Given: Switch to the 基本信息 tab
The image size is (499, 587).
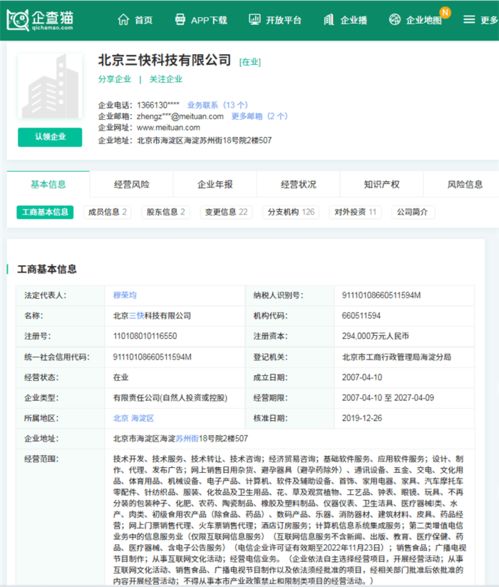Looking at the screenshot, I should (48, 184).
